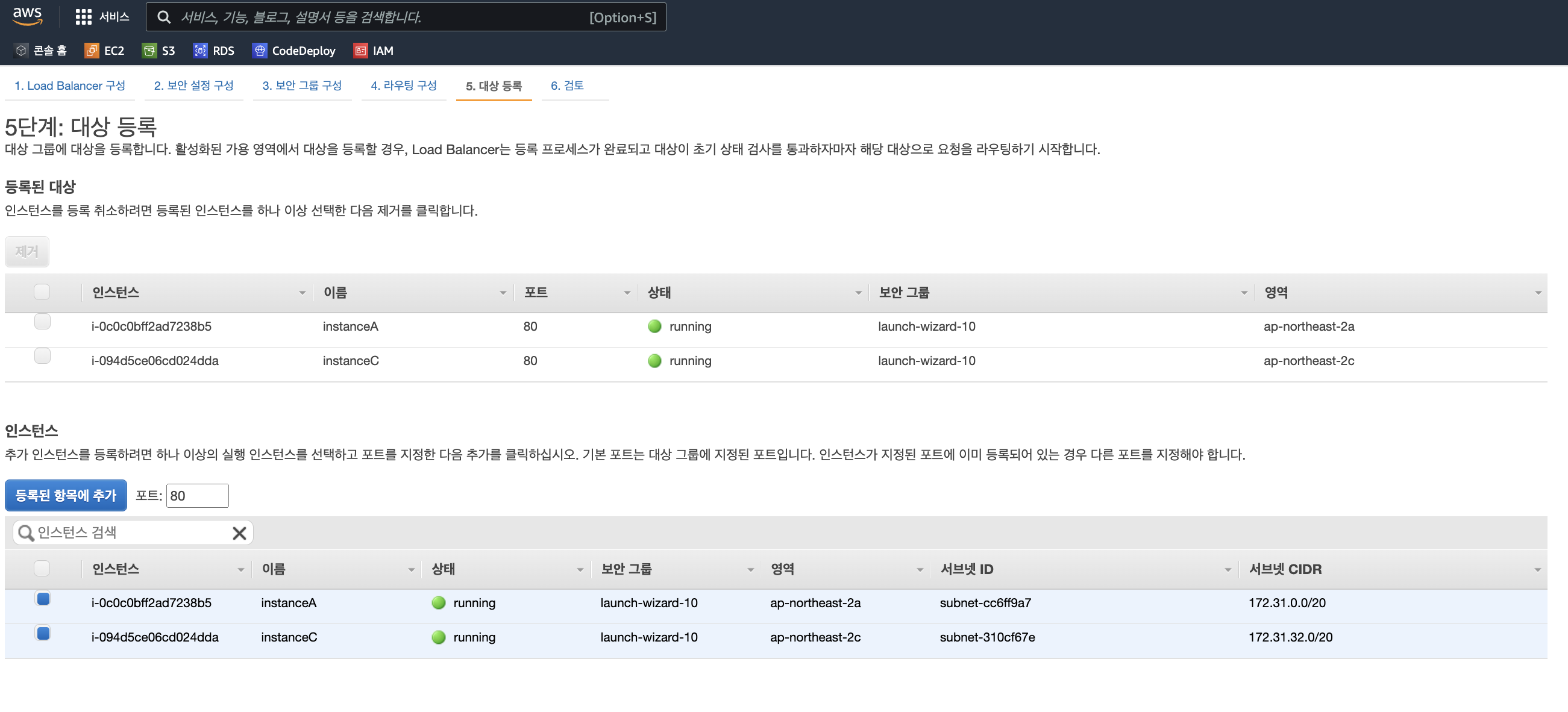Check registered target instanceA checkbox
Image resolution: width=1568 pixels, height=712 pixels.
tap(42, 321)
